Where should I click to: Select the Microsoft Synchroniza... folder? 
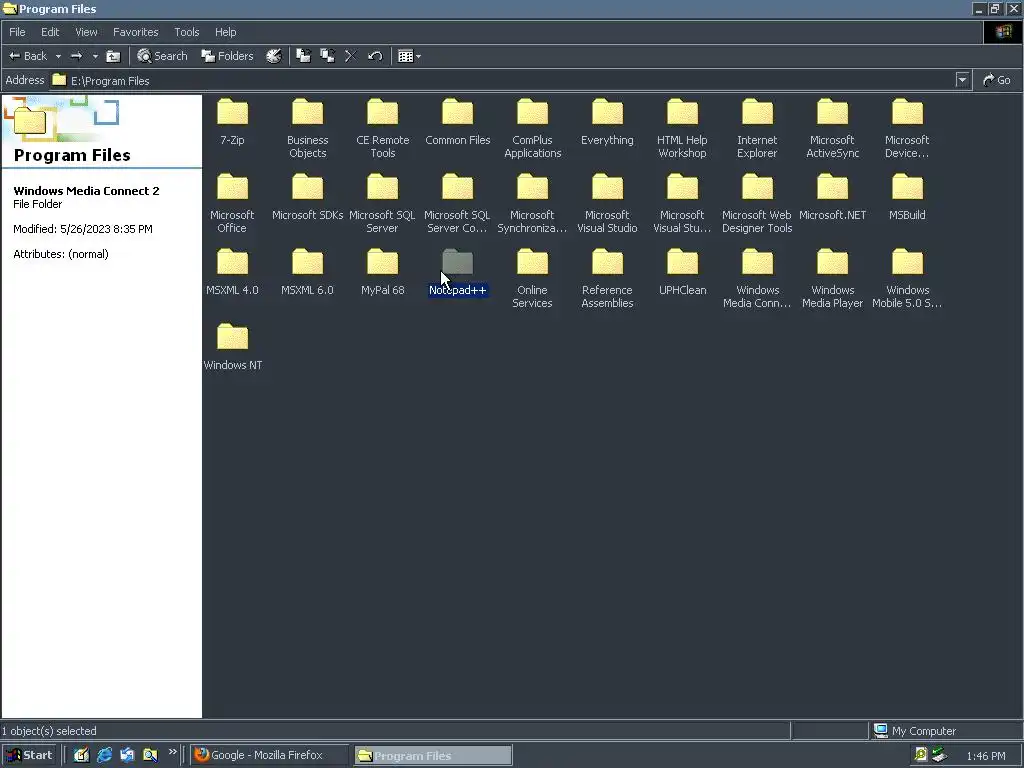tap(532, 204)
